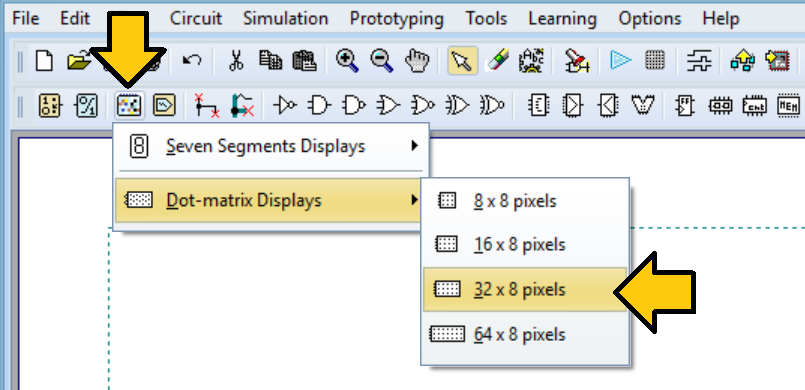This screenshot has width=805, height=390.
Task: Insert the 0/1 clock generator component
Action: (x=86, y=106)
